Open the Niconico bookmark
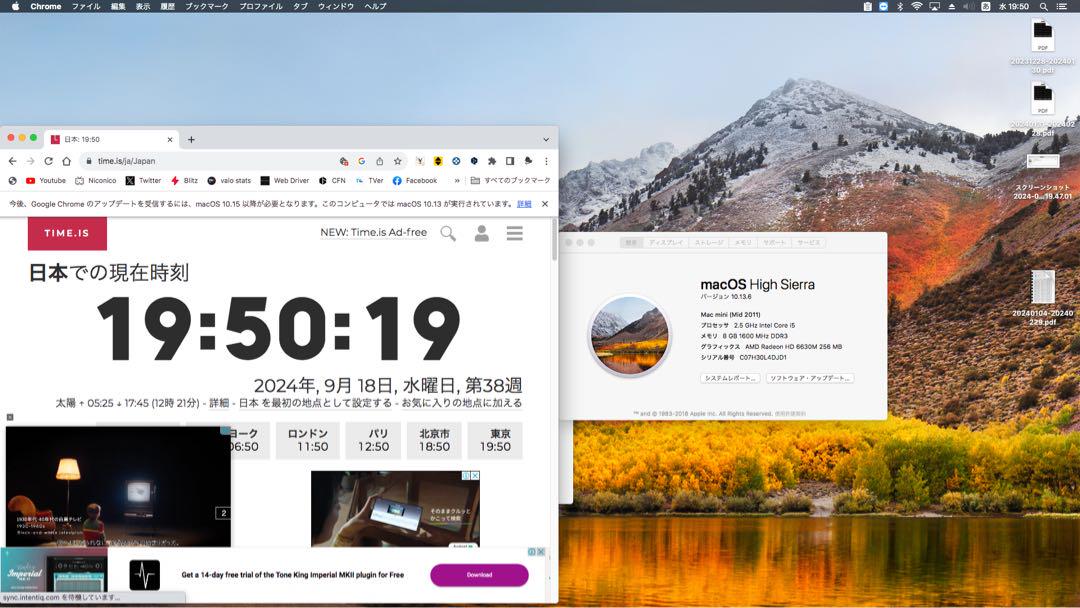The image size is (1080, 608). [96, 180]
